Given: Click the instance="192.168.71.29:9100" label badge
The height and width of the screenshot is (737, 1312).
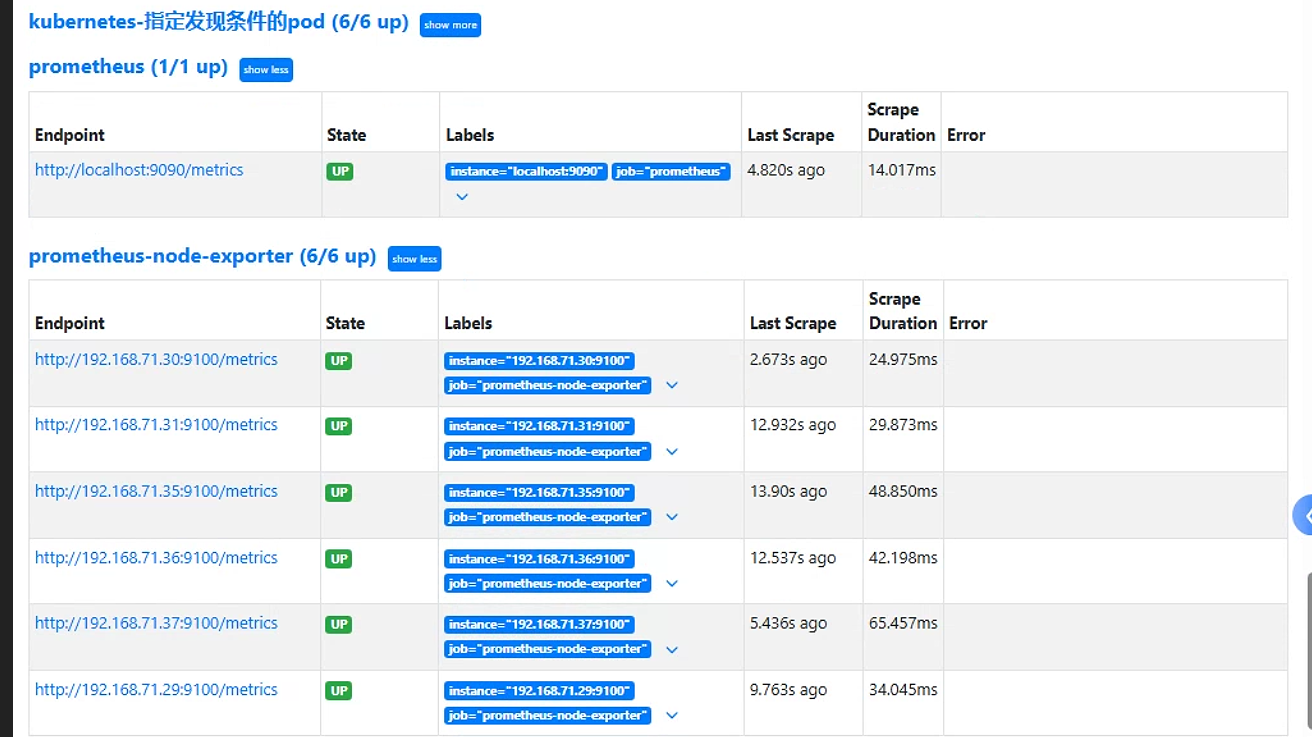Looking at the screenshot, I should (x=540, y=691).
